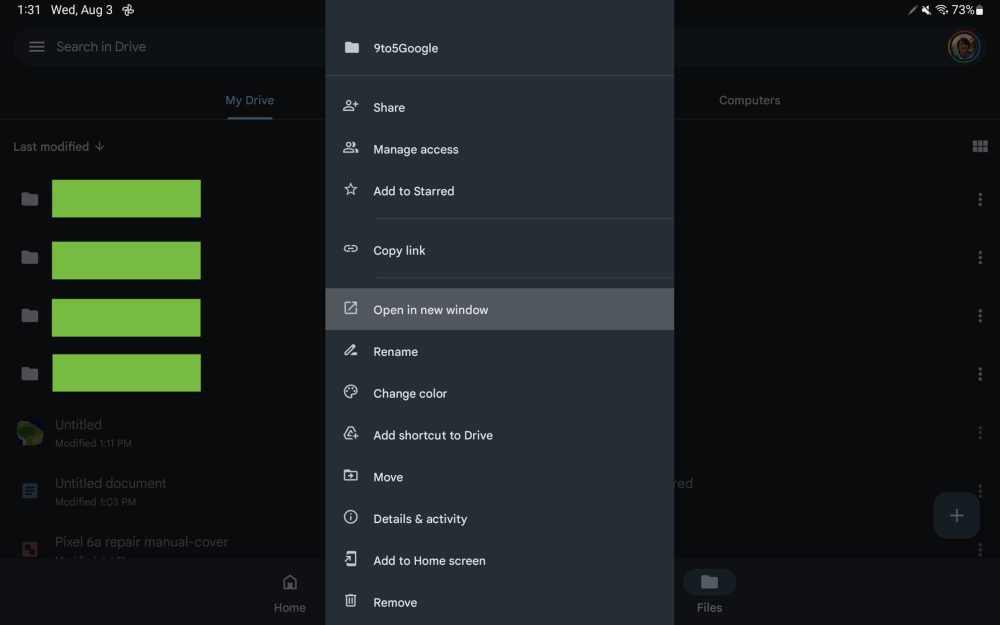This screenshot has height=625, width=1000.
Task: Click the Rename pencil icon
Action: (x=351, y=350)
